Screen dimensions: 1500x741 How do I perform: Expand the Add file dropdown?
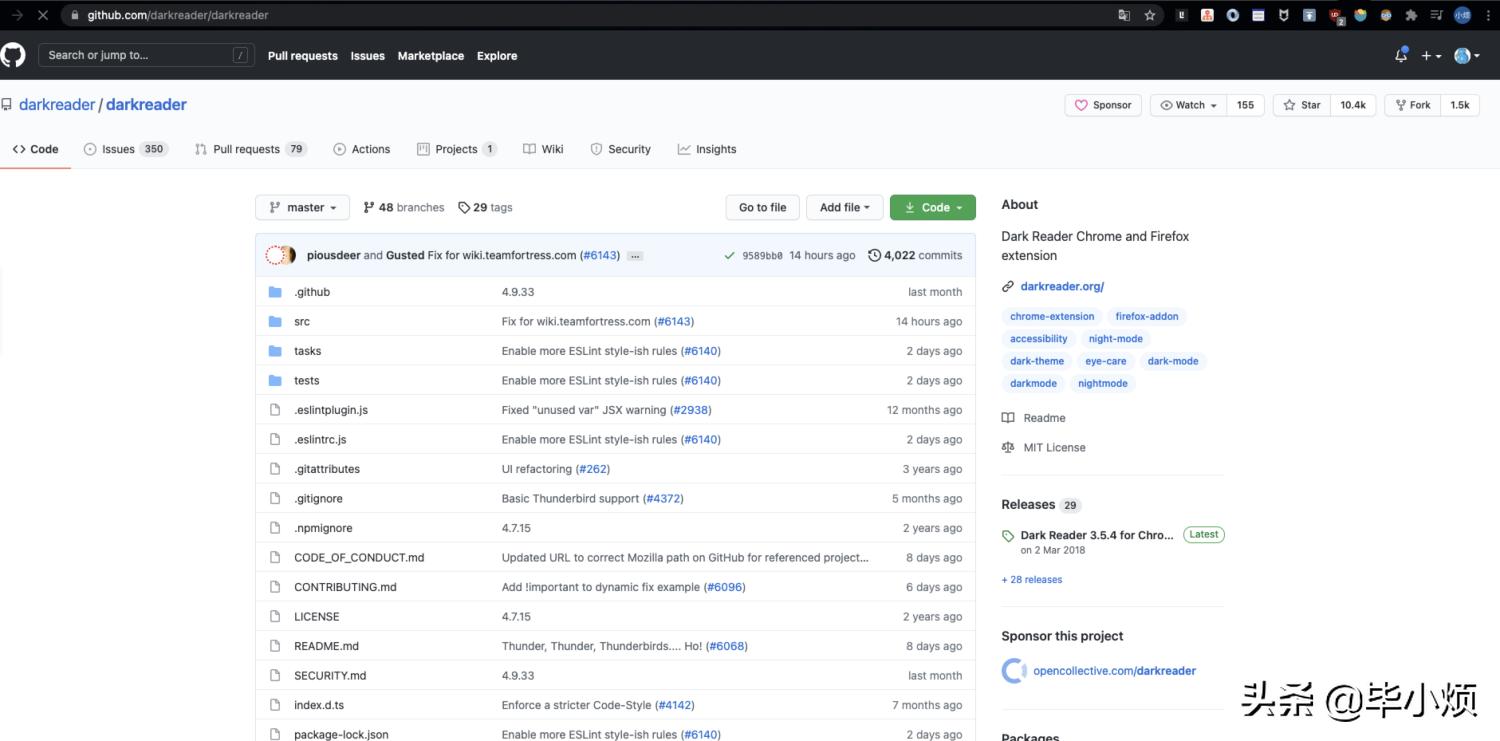pyautogui.click(x=845, y=207)
